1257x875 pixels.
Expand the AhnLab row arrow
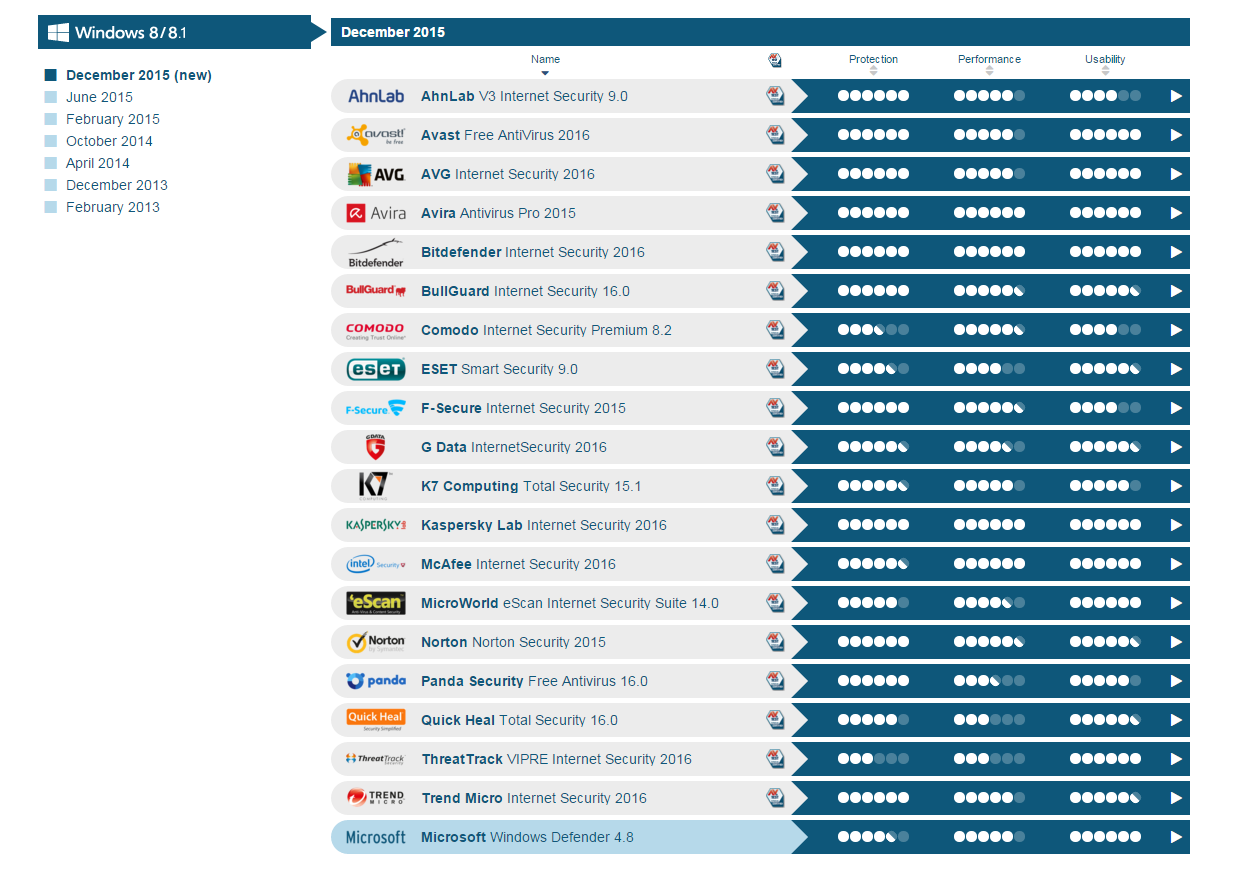pyautogui.click(x=1176, y=96)
